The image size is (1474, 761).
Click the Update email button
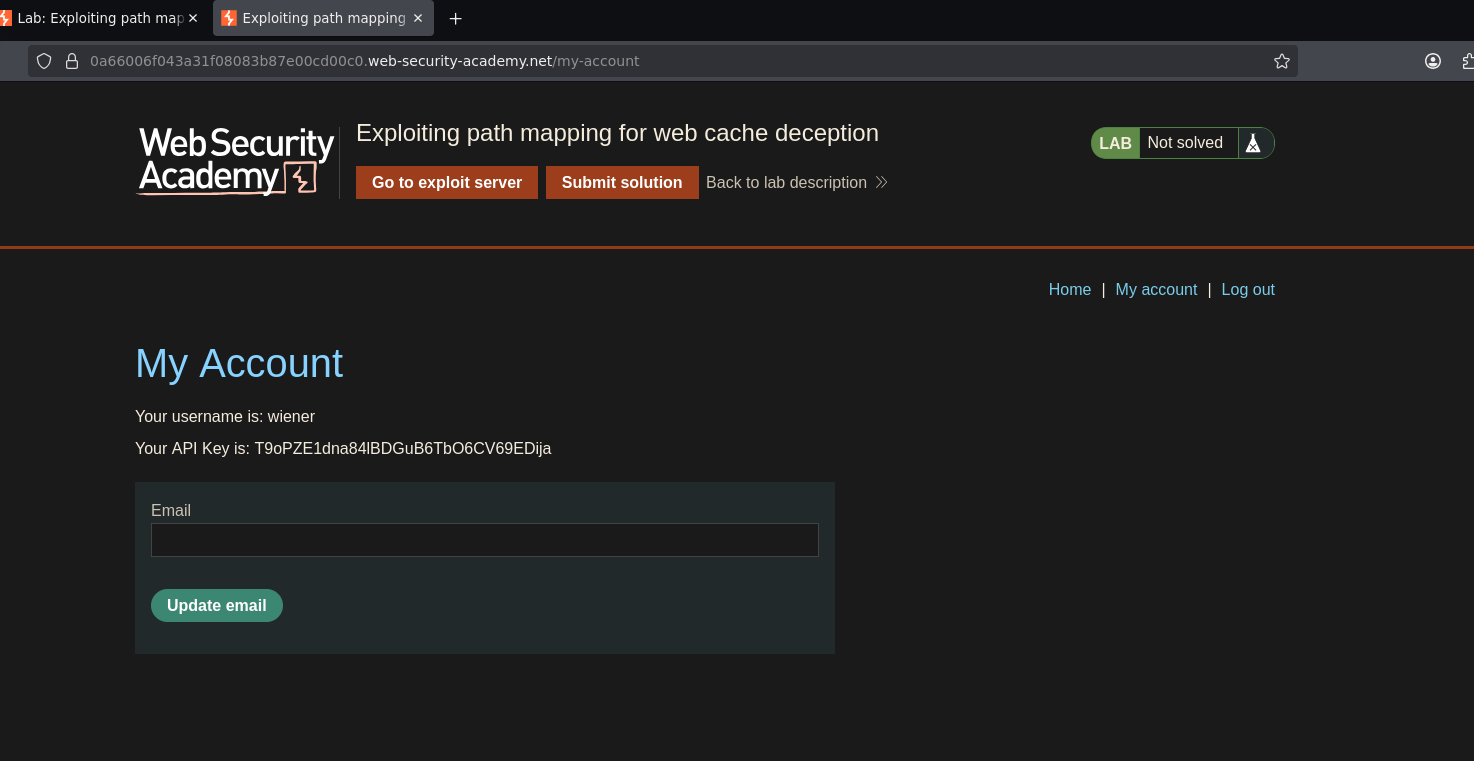(x=217, y=605)
